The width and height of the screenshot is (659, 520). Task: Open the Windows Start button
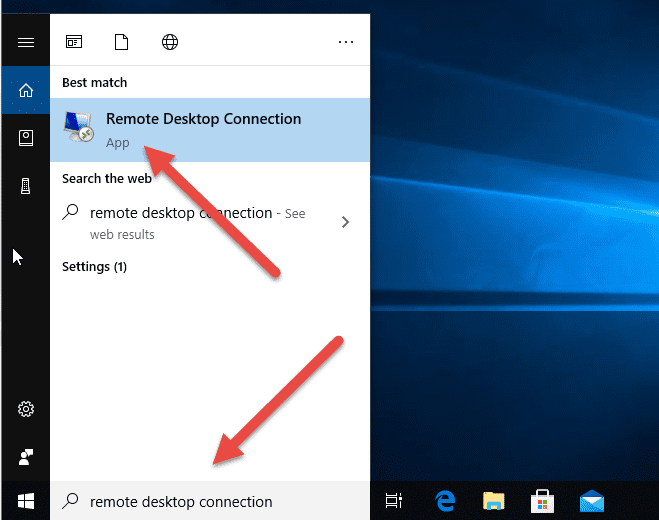click(26, 501)
